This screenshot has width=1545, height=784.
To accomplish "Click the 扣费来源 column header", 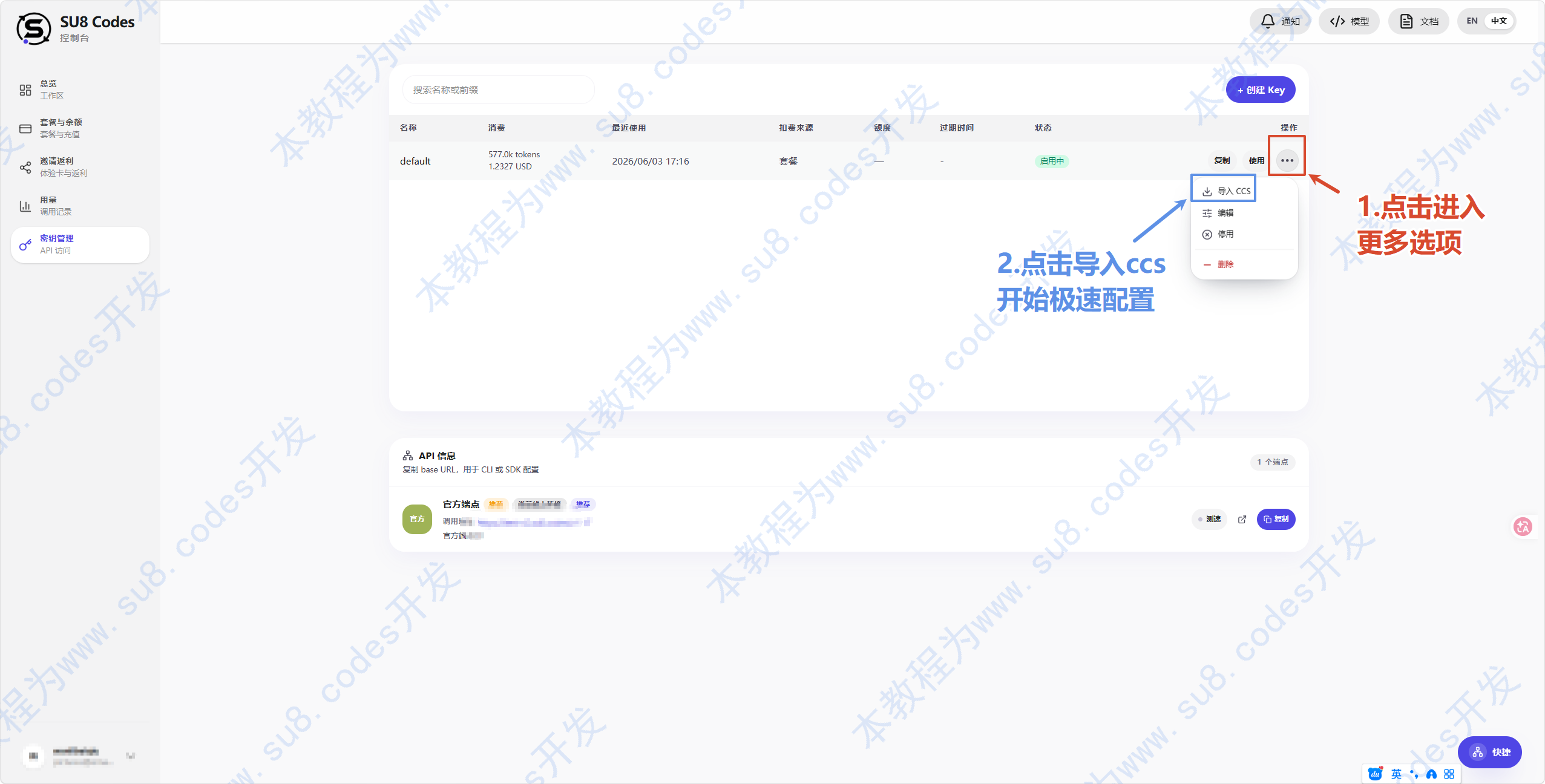I will click(796, 128).
